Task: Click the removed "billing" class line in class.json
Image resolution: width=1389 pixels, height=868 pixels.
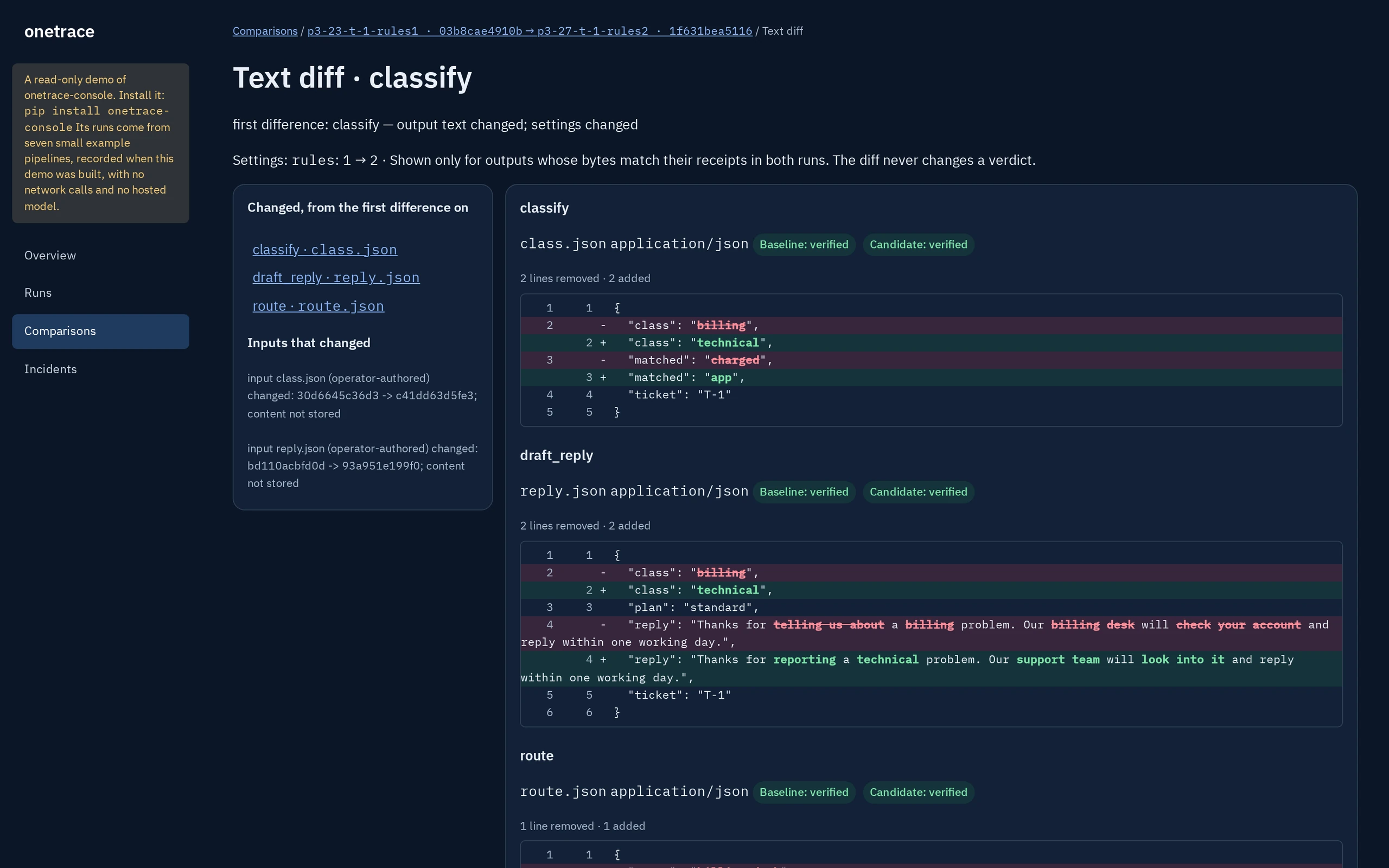Action: (931, 325)
